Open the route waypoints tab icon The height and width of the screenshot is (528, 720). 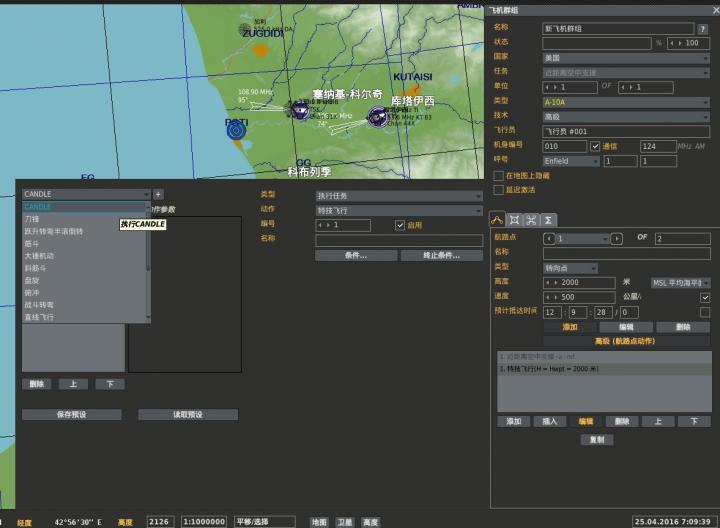click(x=497, y=219)
